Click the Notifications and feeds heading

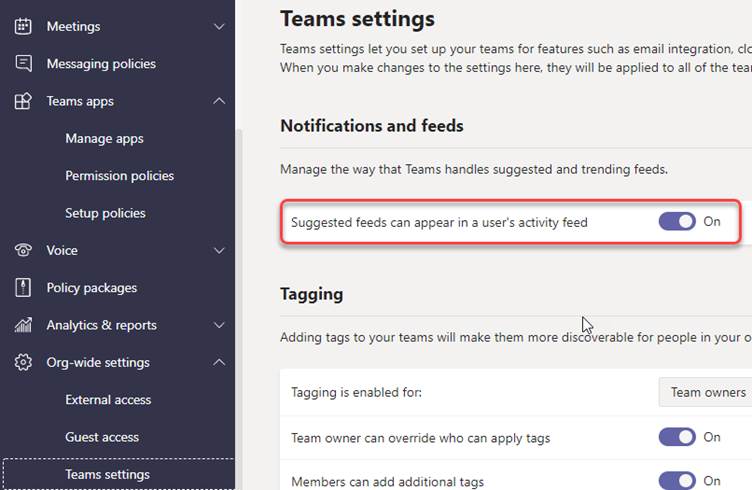372,126
